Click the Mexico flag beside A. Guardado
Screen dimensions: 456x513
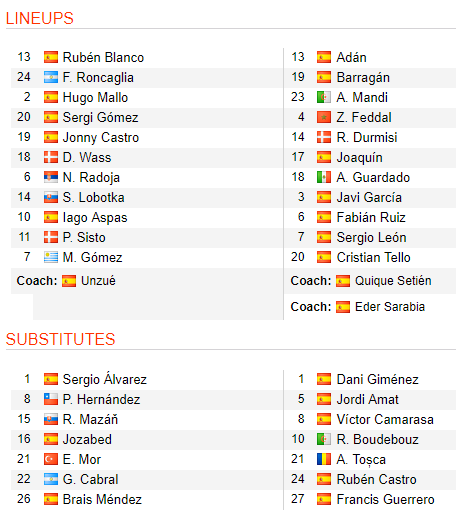click(324, 177)
